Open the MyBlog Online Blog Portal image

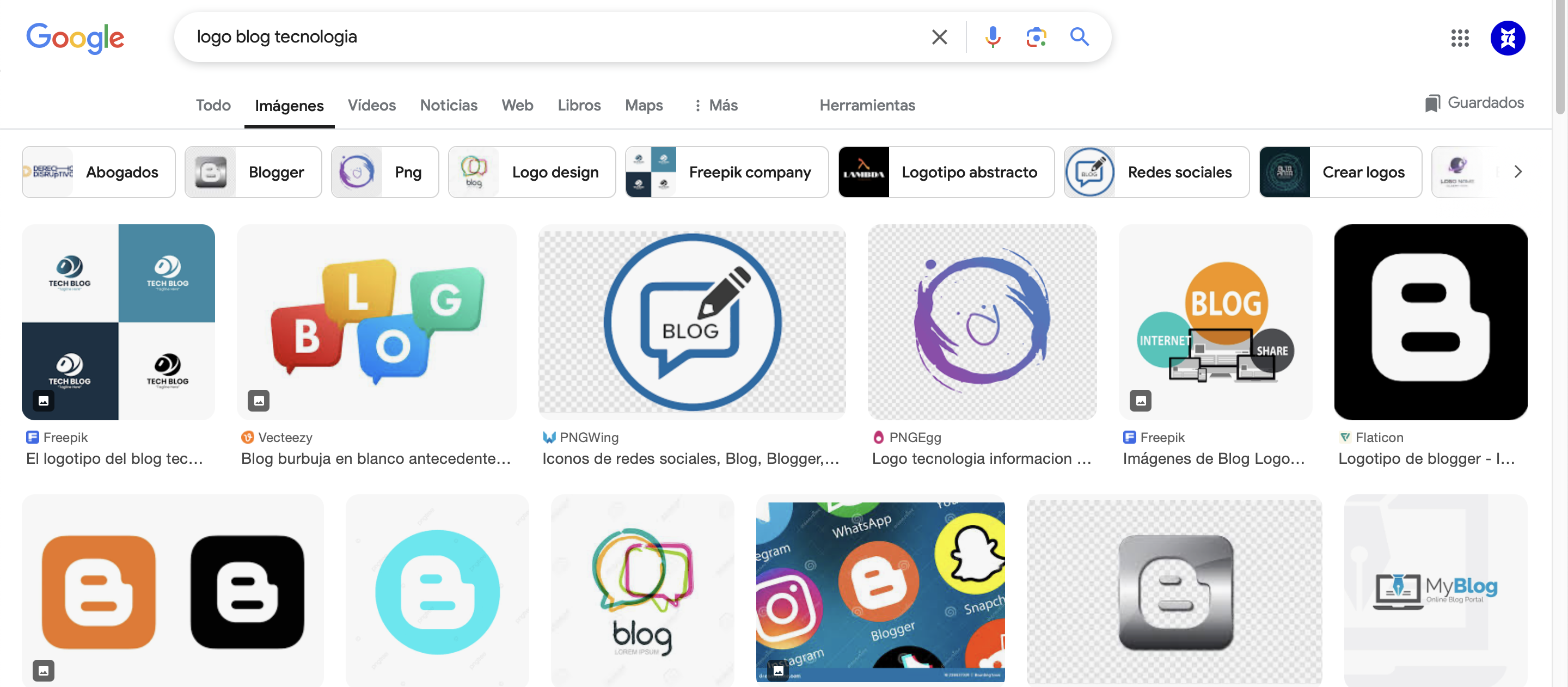pyautogui.click(x=1435, y=591)
